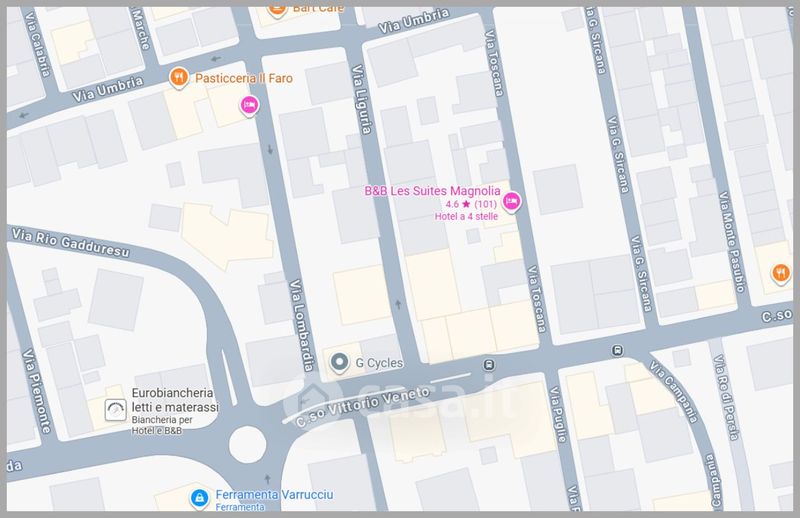
Task: Click the G Cycles text label
Action: click(380, 362)
